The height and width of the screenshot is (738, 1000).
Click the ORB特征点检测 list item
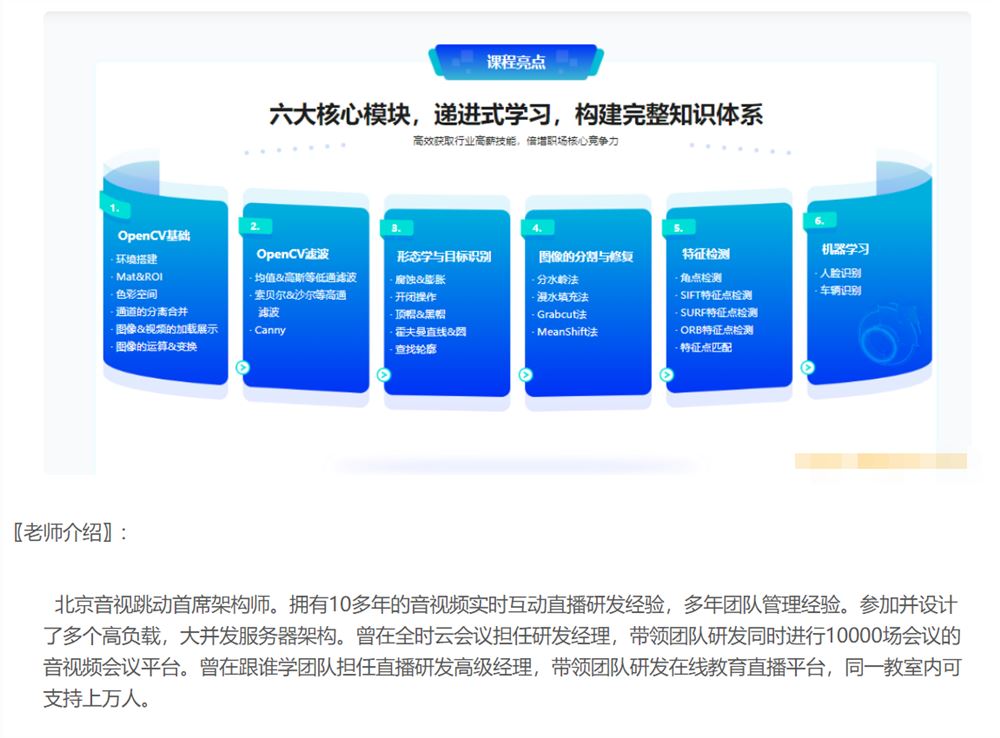coord(717,330)
